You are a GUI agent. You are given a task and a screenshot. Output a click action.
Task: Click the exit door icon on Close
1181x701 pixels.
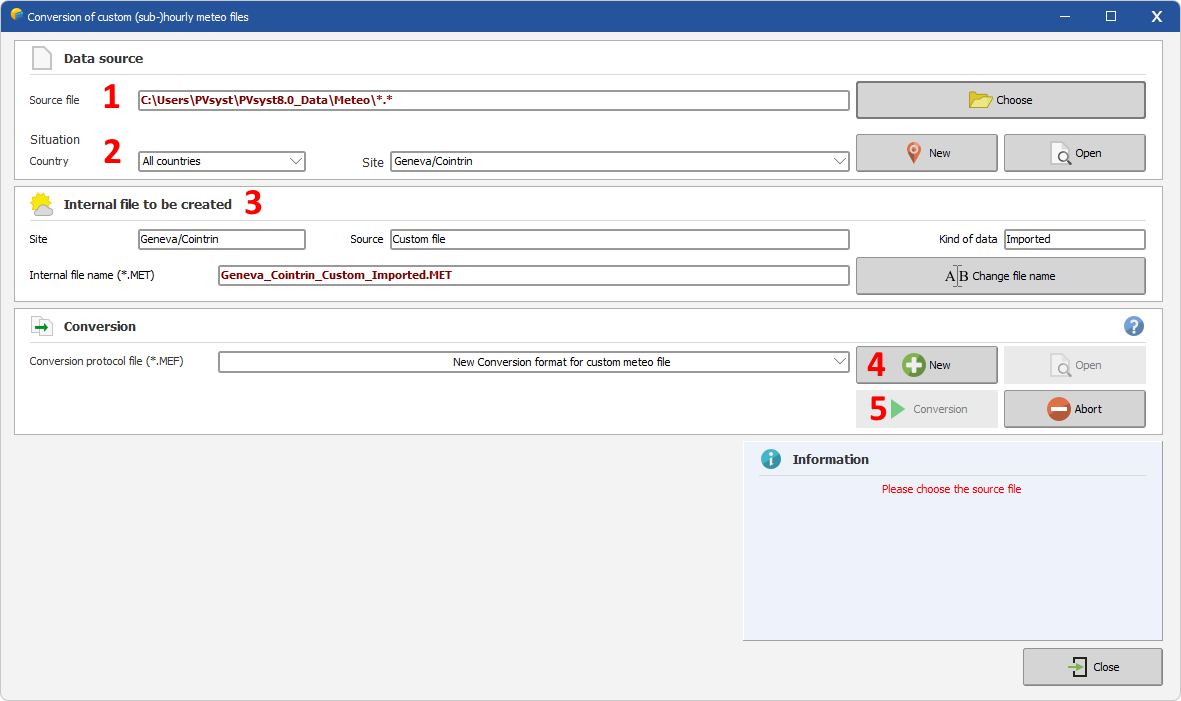tap(1078, 667)
